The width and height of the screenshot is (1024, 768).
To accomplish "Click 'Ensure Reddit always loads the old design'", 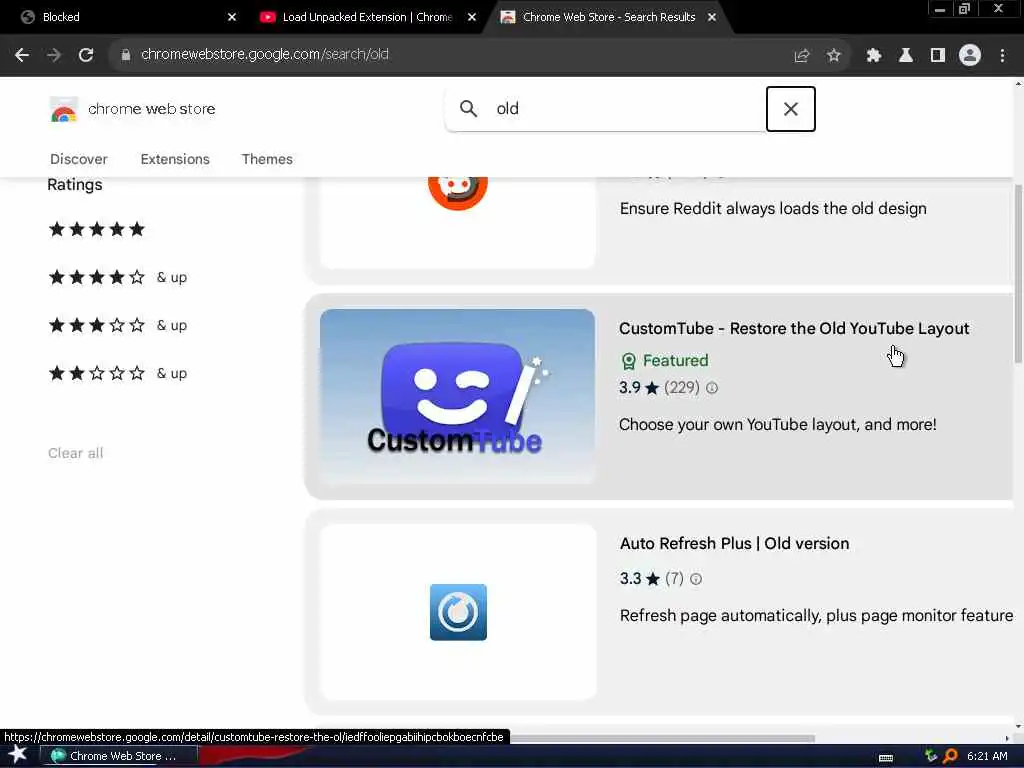I will (x=773, y=209).
